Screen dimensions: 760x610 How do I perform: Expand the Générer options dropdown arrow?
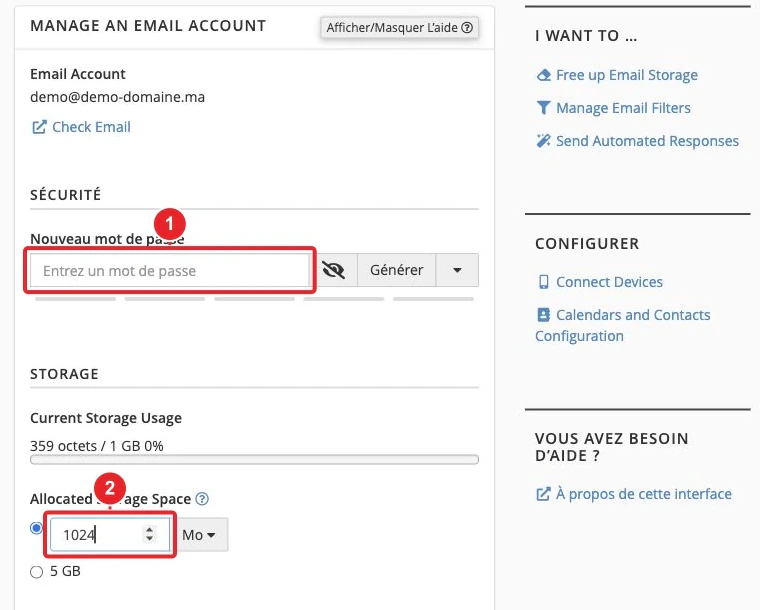point(457,270)
